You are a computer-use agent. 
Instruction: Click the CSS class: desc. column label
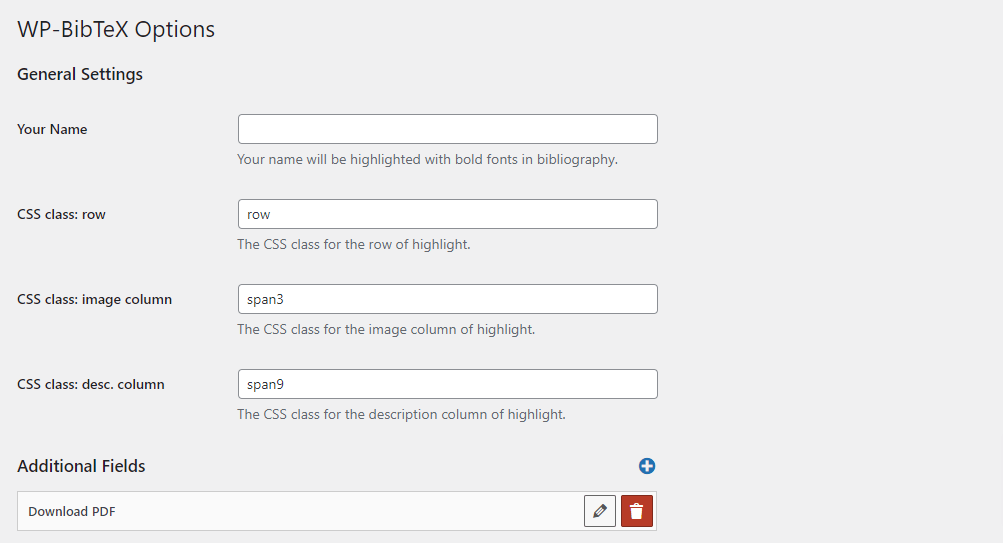[91, 384]
